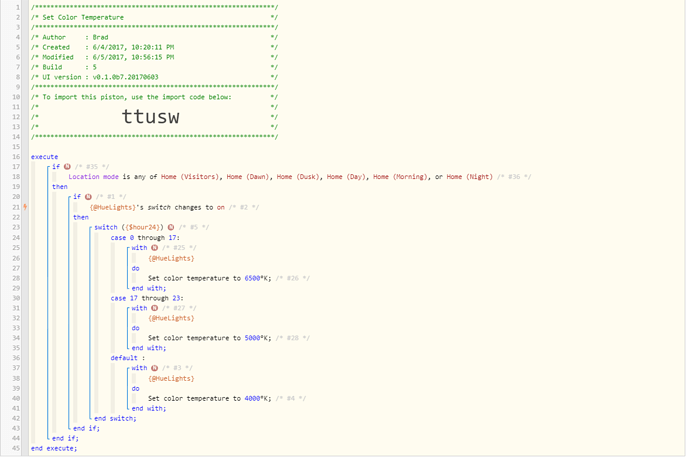Click {@HueLights} device on line 32
Image resolution: width=690 pixels, height=461 pixels.
tap(171, 318)
